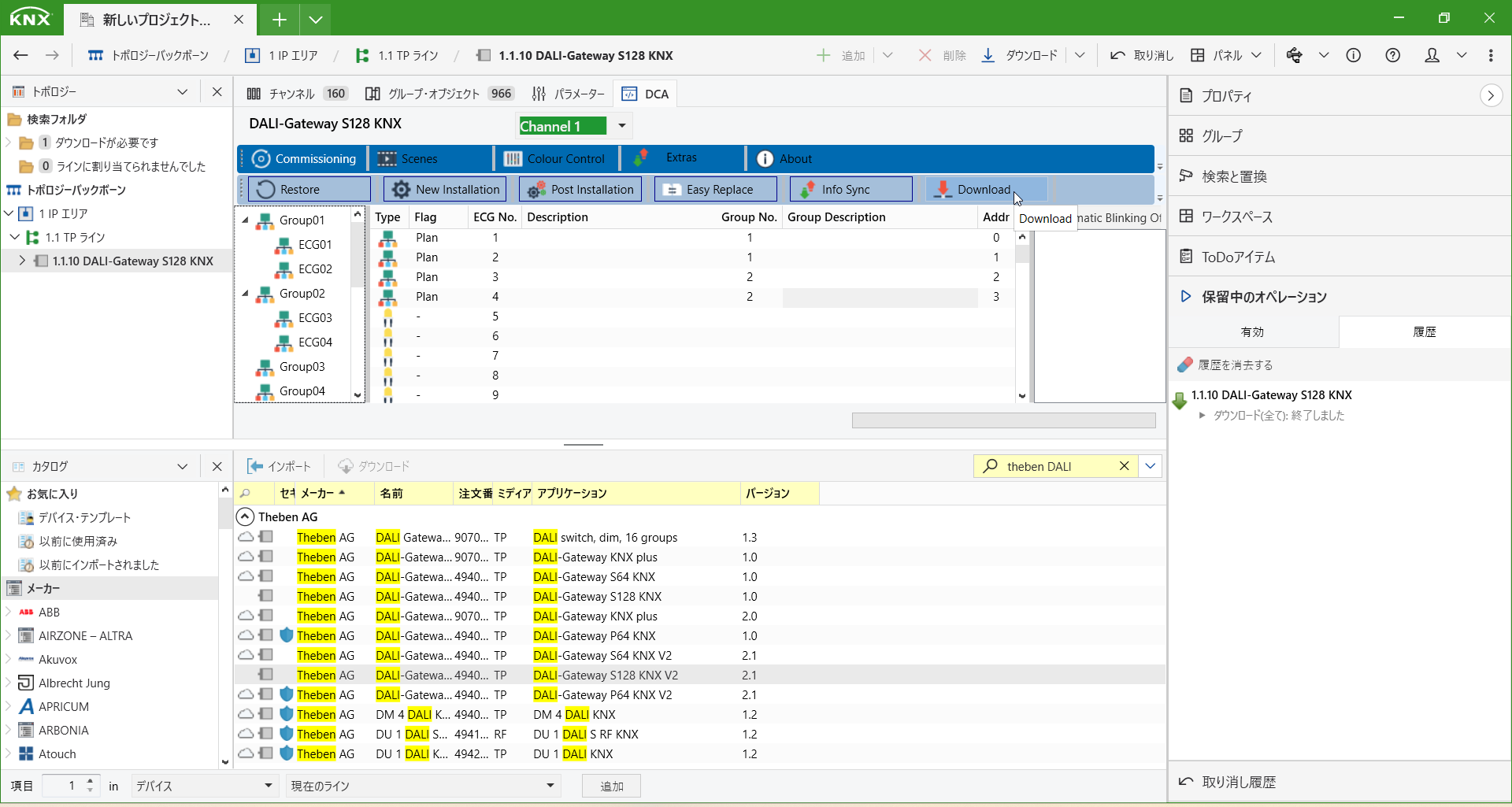Open the 現在のライン dropdown
The height and width of the screenshot is (807, 1512).
click(422, 786)
